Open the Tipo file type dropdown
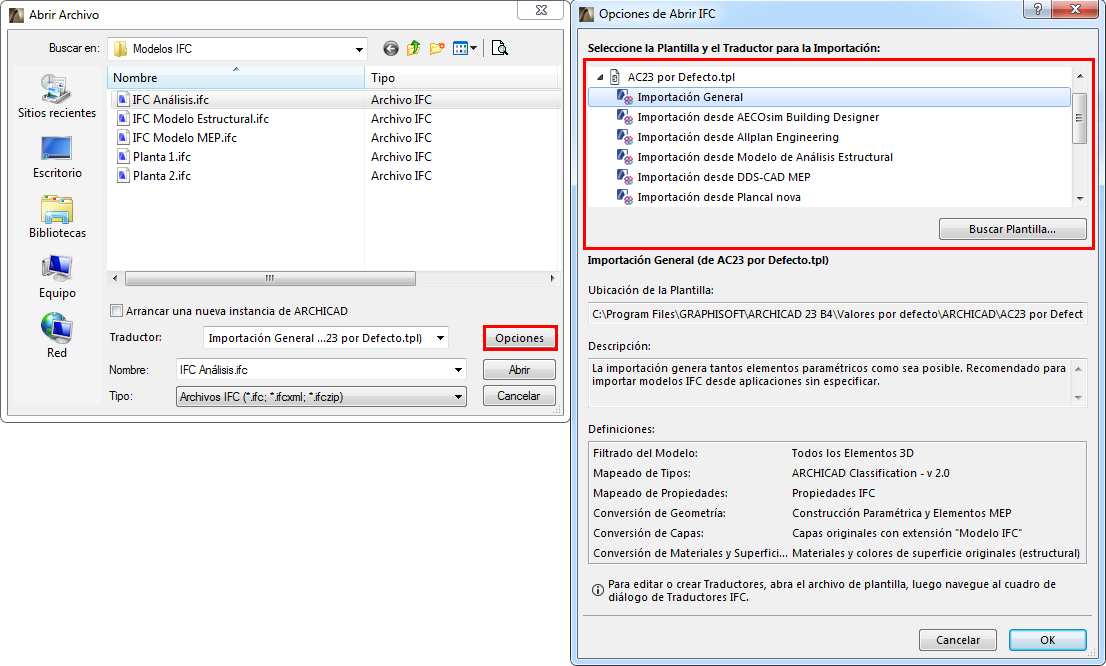Viewport: 1106px width, 666px height. [321, 396]
